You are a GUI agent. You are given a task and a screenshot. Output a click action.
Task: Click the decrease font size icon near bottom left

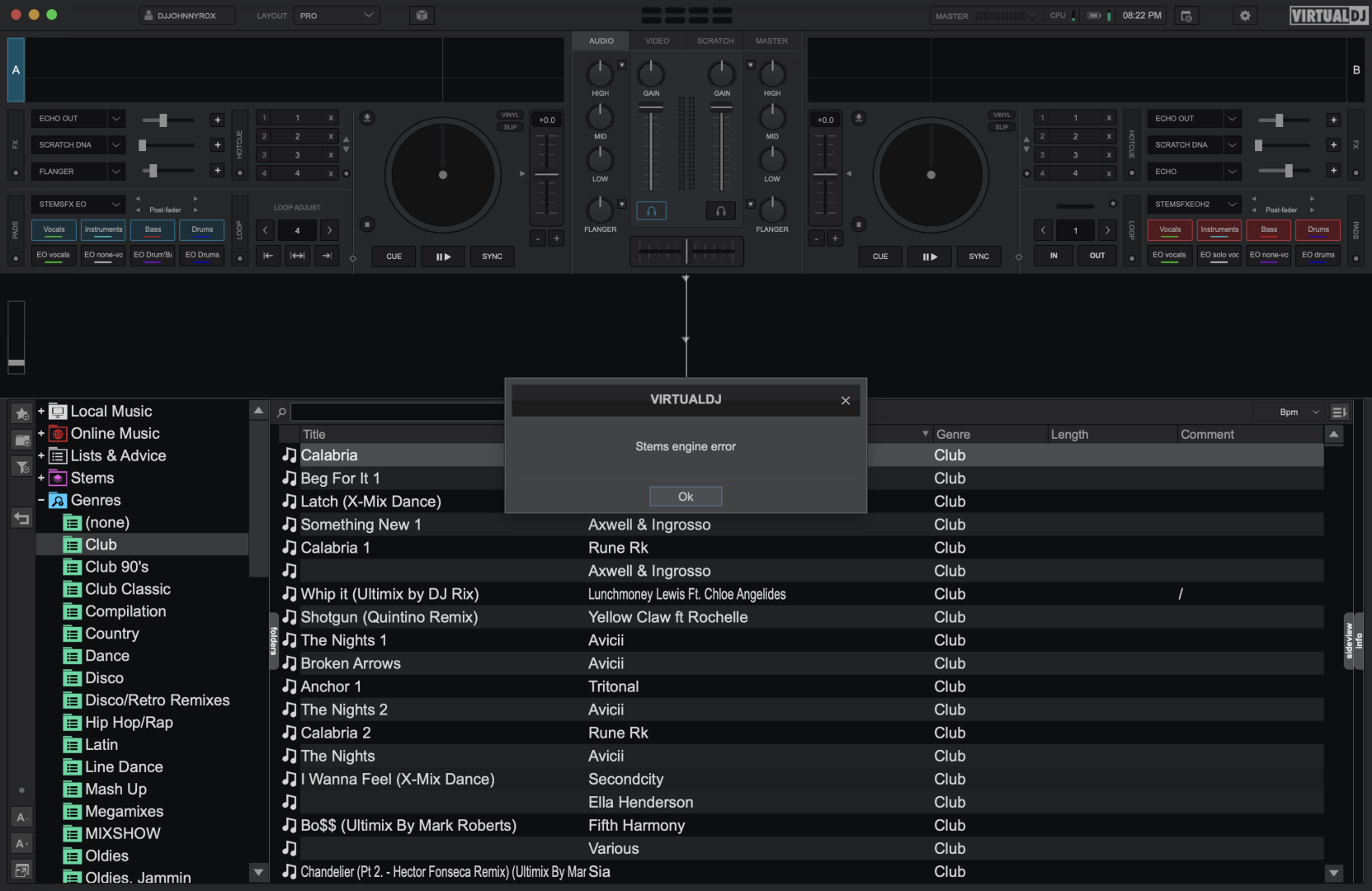tap(21, 817)
